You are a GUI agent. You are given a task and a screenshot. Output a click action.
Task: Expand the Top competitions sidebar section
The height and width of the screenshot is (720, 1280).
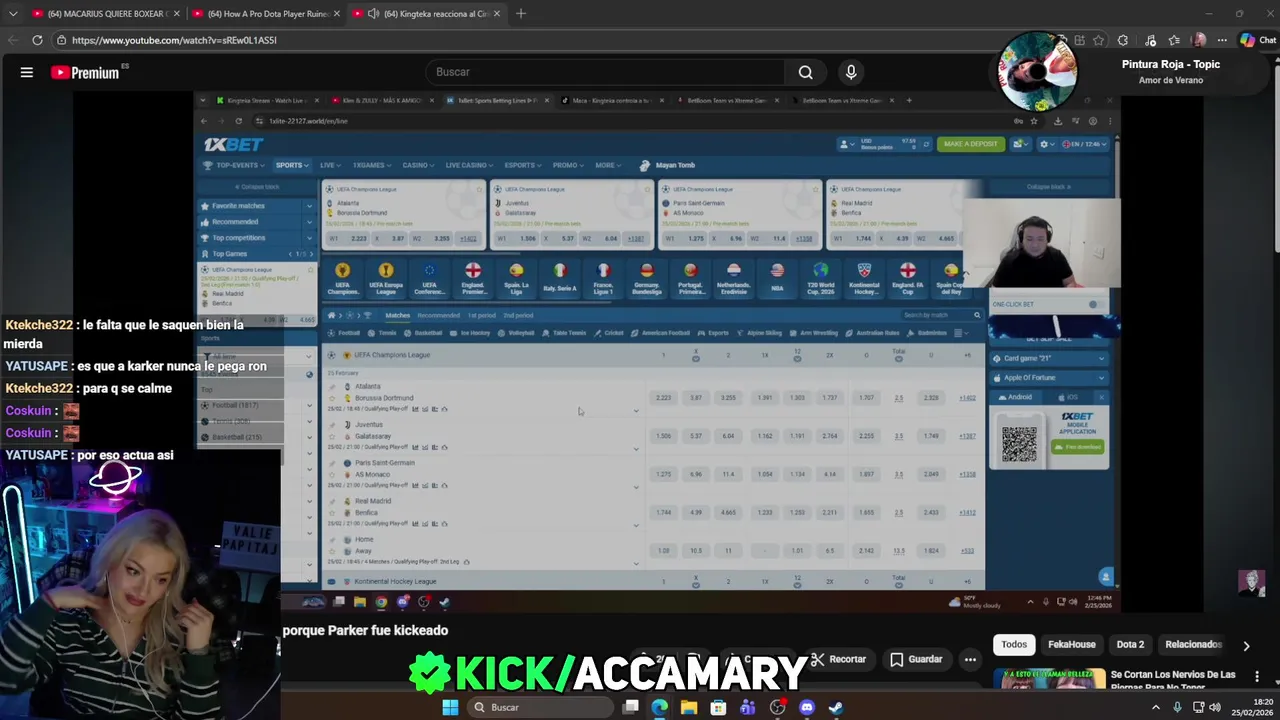pyautogui.click(x=256, y=238)
